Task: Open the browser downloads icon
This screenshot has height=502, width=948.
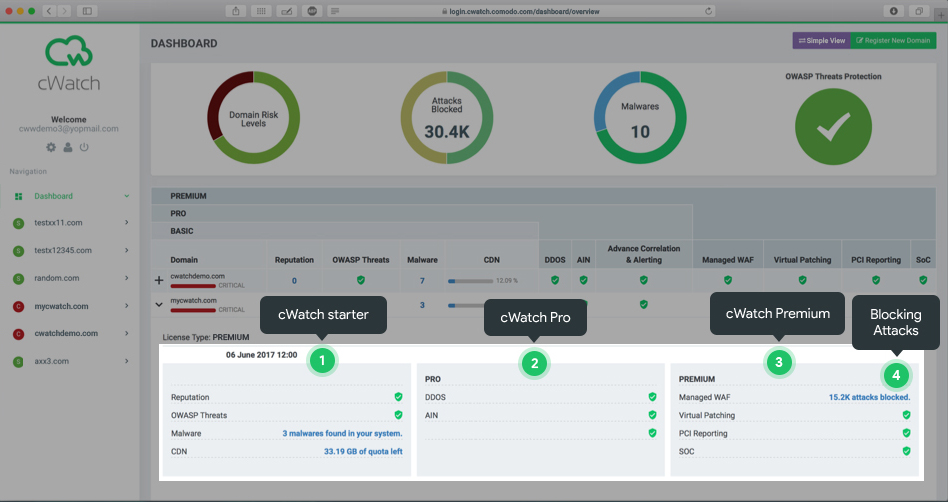Action: coord(893,11)
